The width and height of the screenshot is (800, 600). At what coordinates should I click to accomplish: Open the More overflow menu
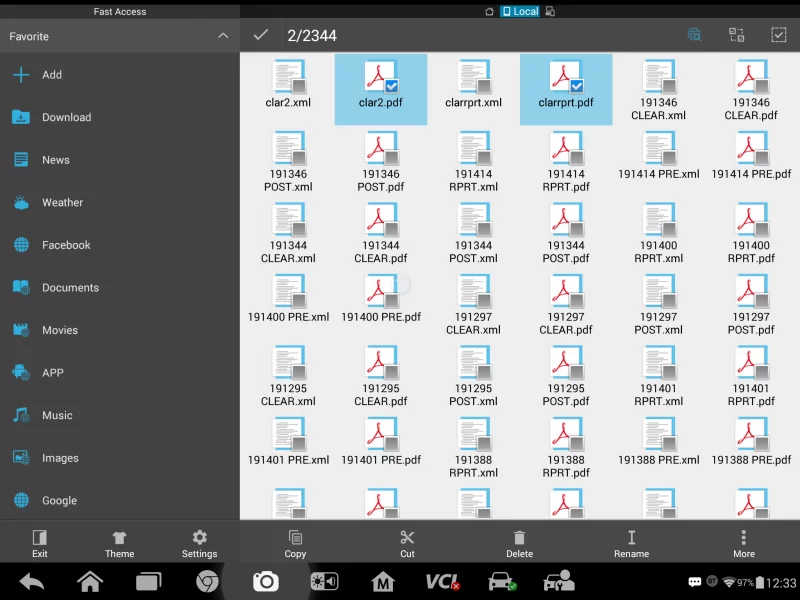[743, 543]
